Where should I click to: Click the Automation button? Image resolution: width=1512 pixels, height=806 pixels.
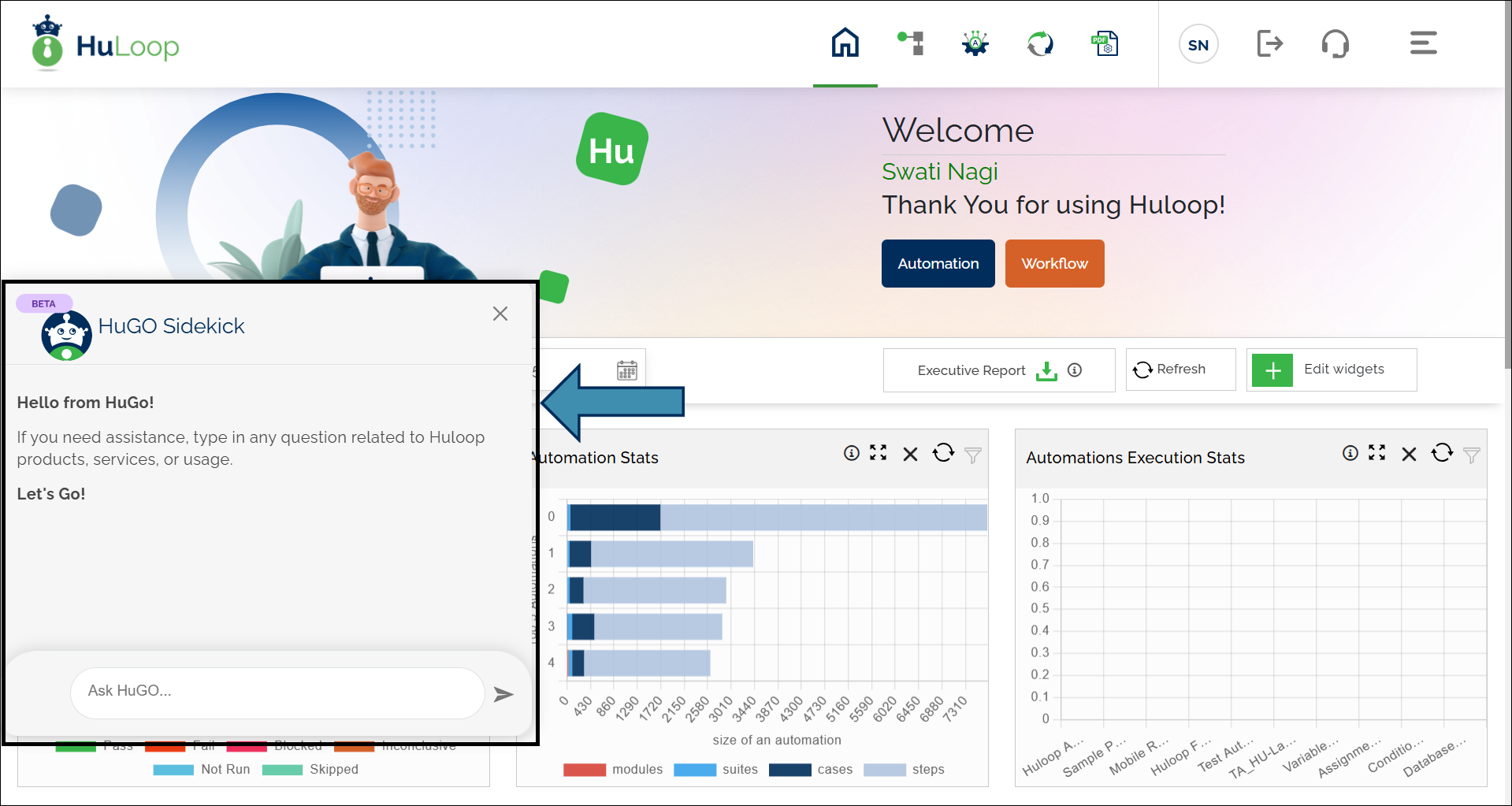[938, 263]
